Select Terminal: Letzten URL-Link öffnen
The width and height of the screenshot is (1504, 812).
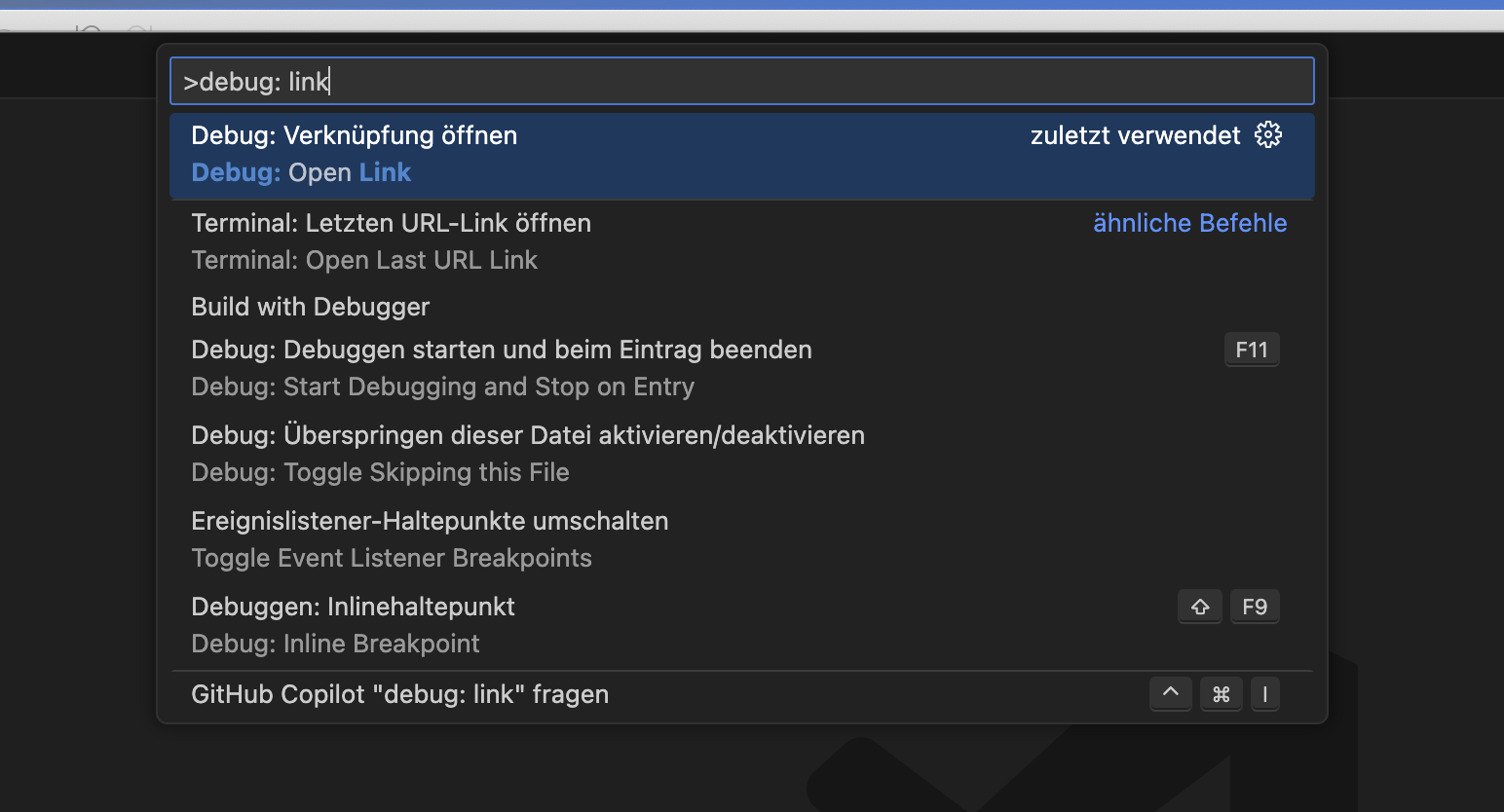[x=391, y=222]
